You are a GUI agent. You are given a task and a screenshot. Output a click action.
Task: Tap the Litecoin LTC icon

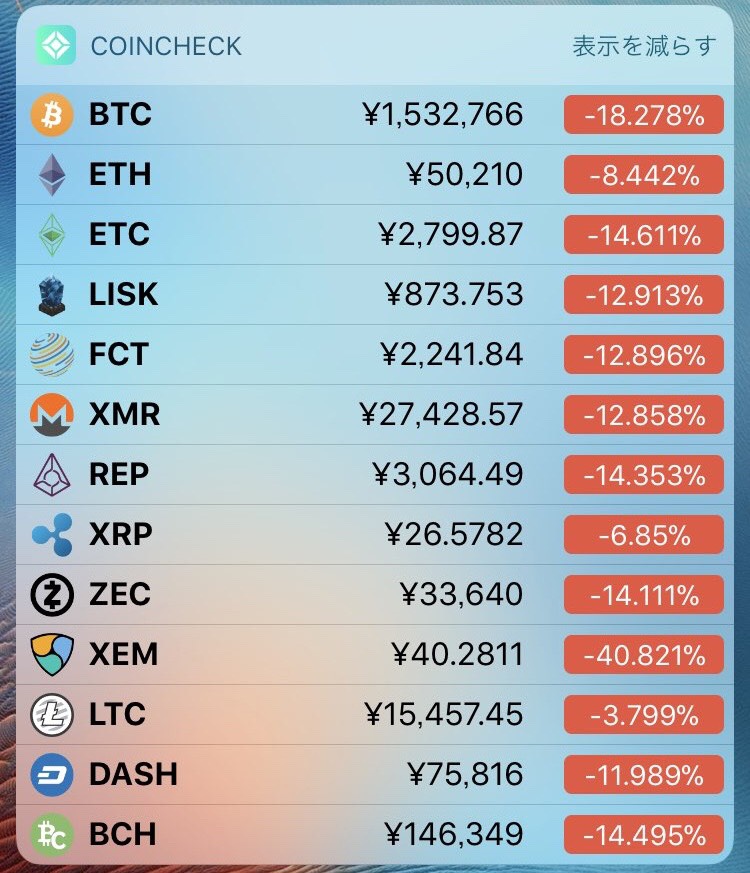52,714
